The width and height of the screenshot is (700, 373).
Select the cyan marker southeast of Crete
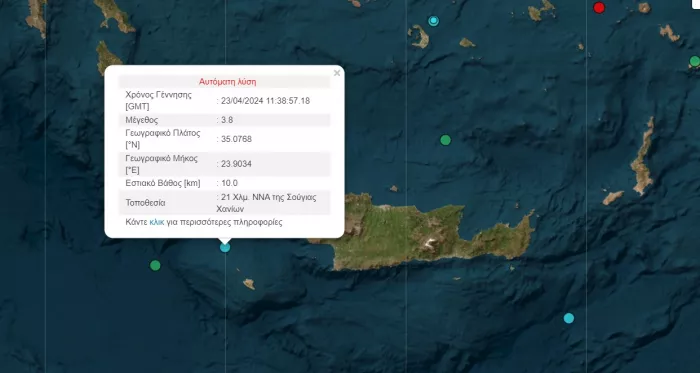569,318
